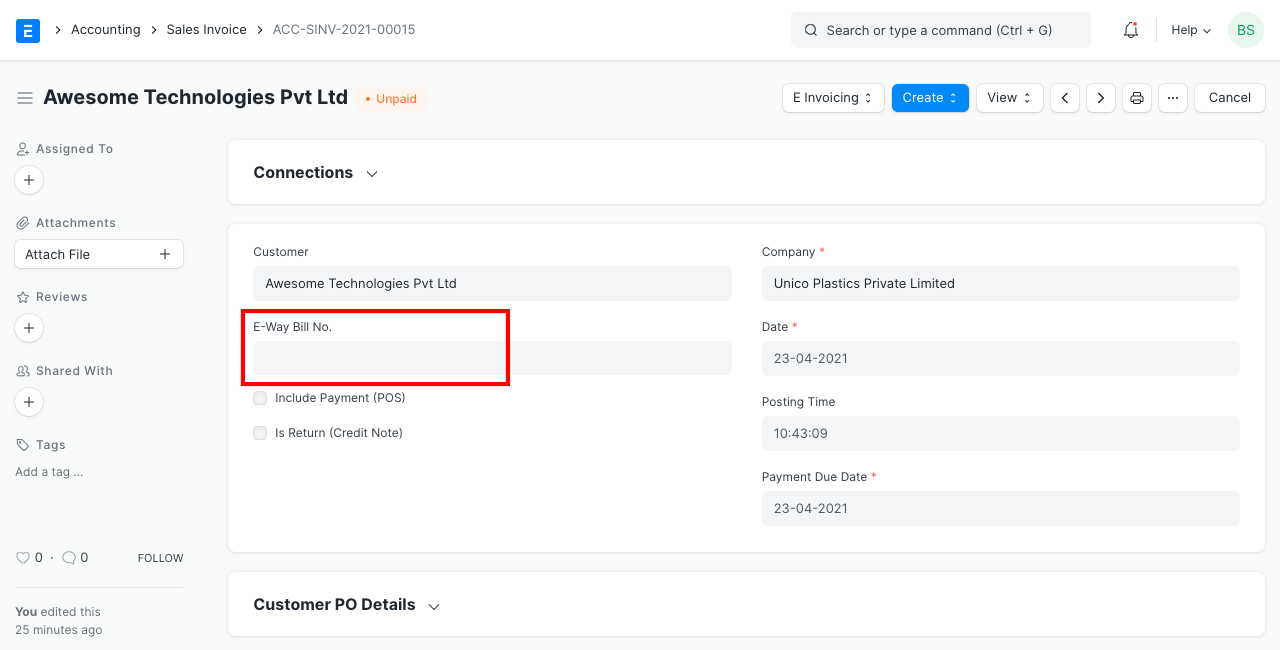Click the Cancel button
Image resolution: width=1280 pixels, height=650 pixels.
click(1229, 97)
